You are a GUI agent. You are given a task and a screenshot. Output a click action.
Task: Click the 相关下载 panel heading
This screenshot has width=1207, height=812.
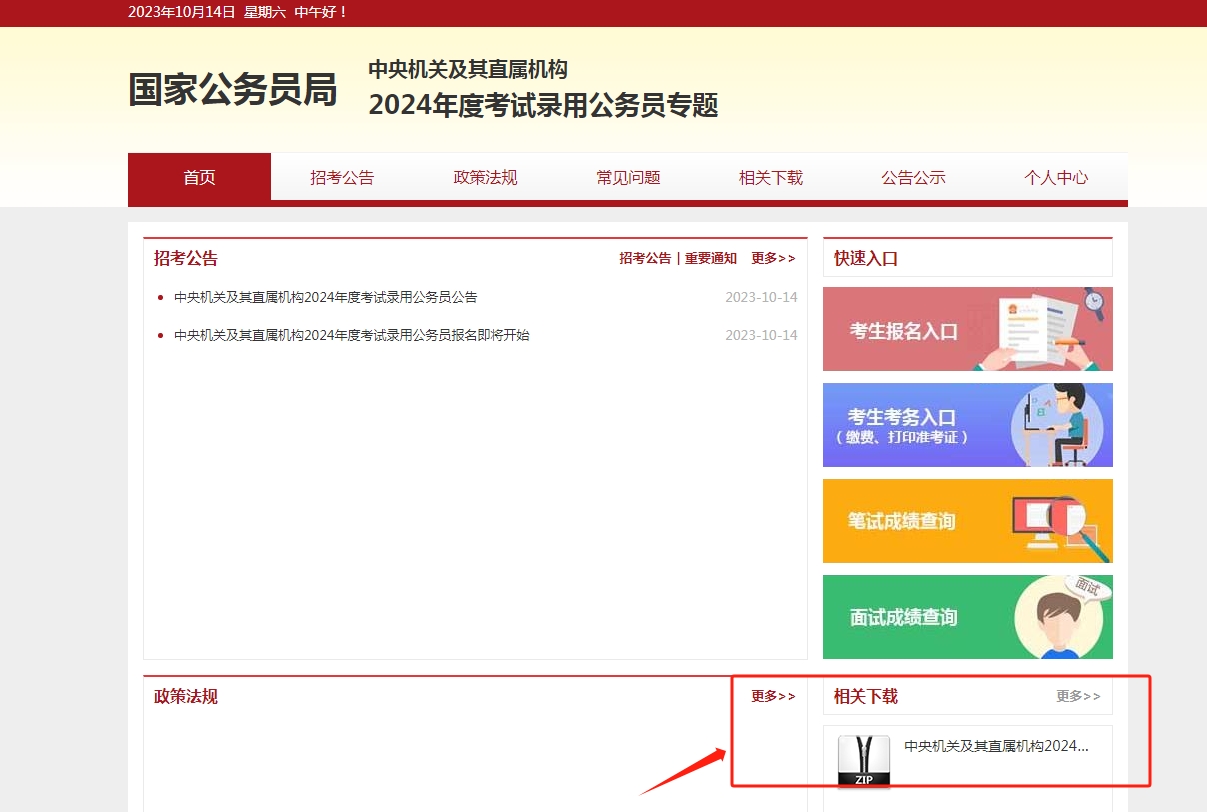click(x=866, y=696)
